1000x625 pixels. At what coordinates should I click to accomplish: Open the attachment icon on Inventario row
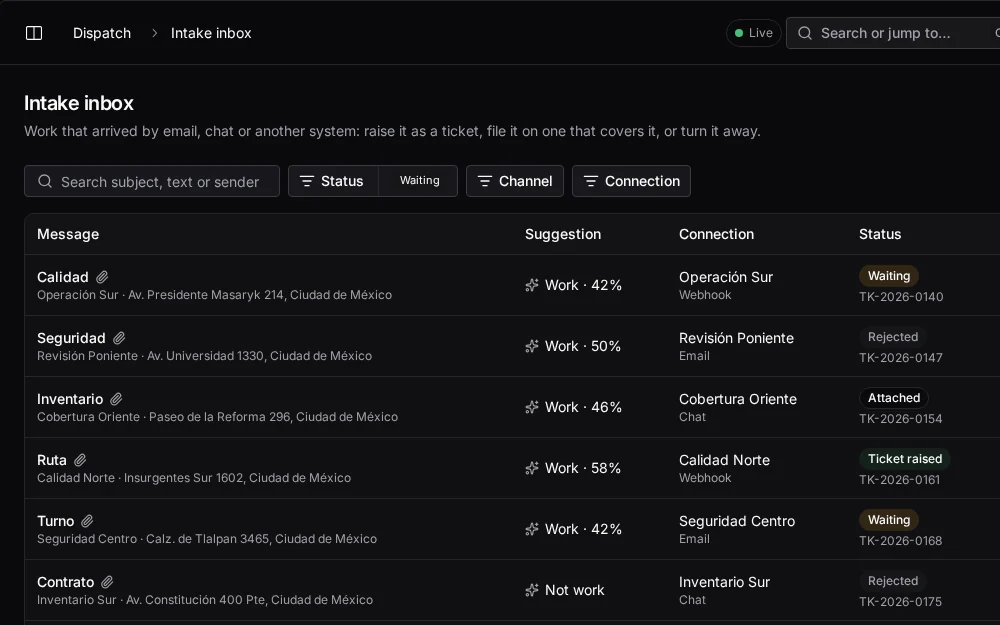[116, 399]
